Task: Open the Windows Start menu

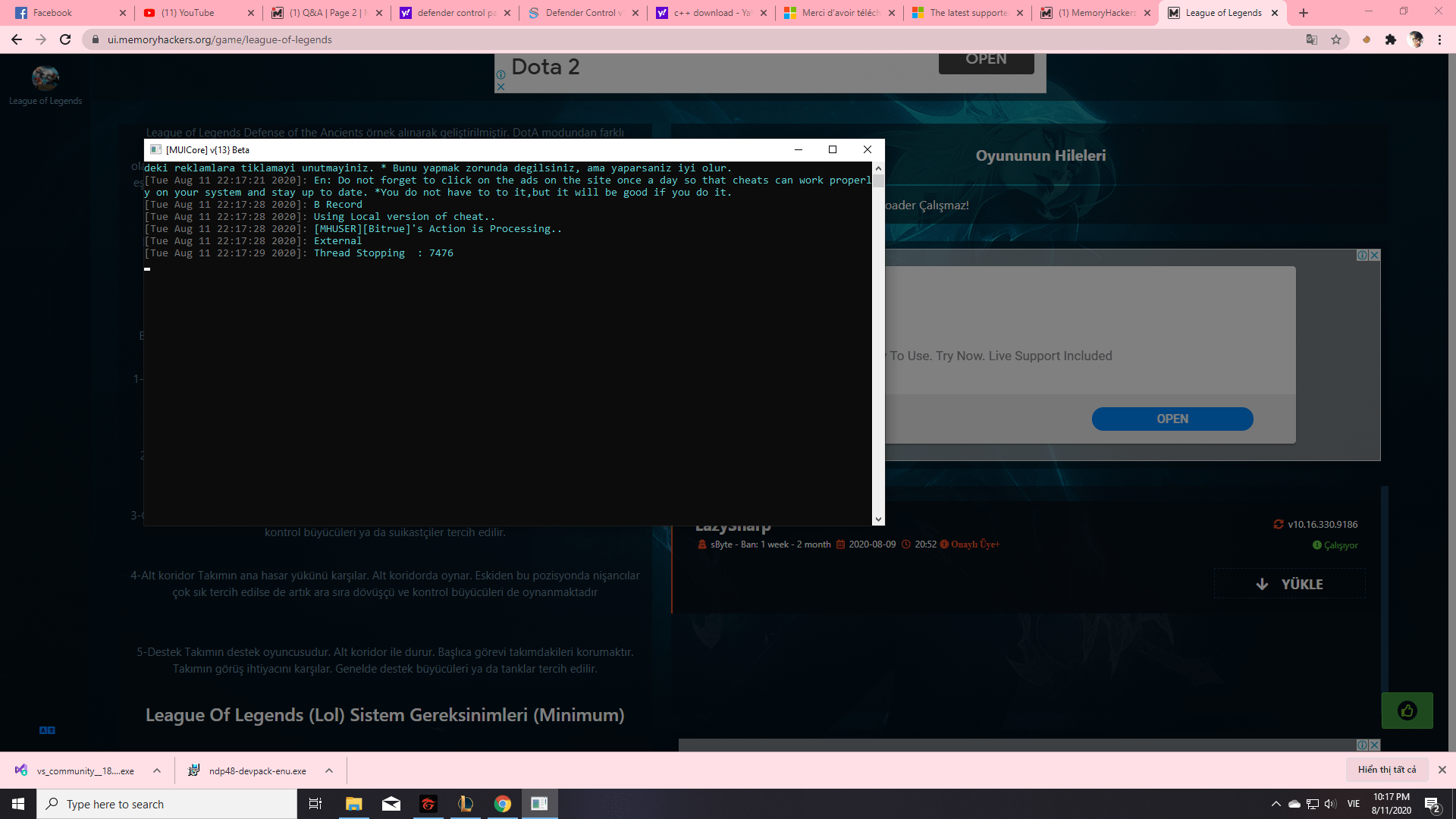Action: (x=18, y=804)
